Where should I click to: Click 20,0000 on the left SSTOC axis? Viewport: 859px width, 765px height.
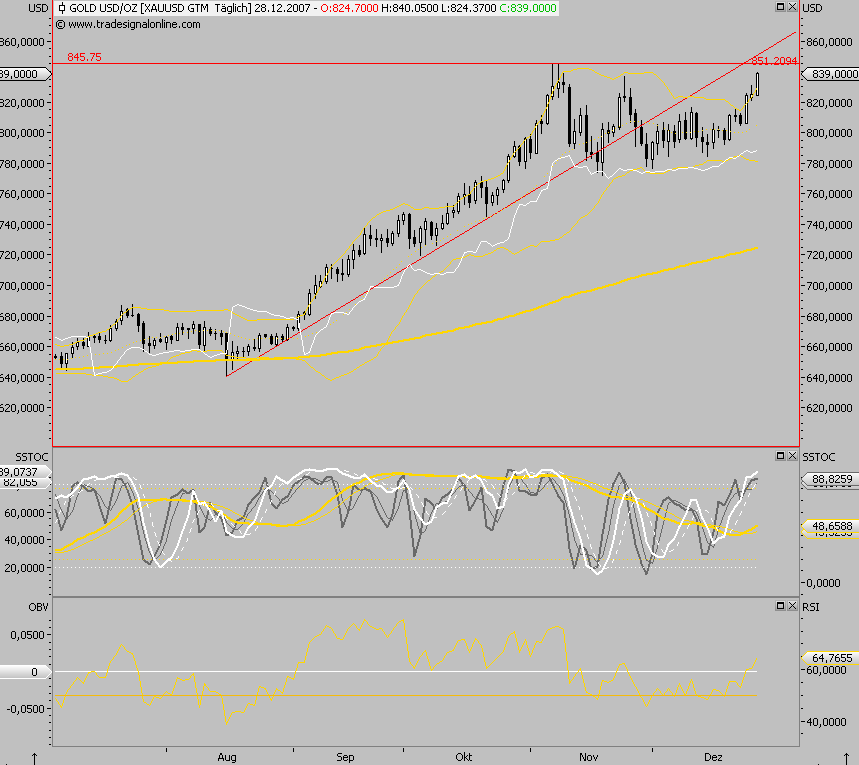tap(24, 568)
